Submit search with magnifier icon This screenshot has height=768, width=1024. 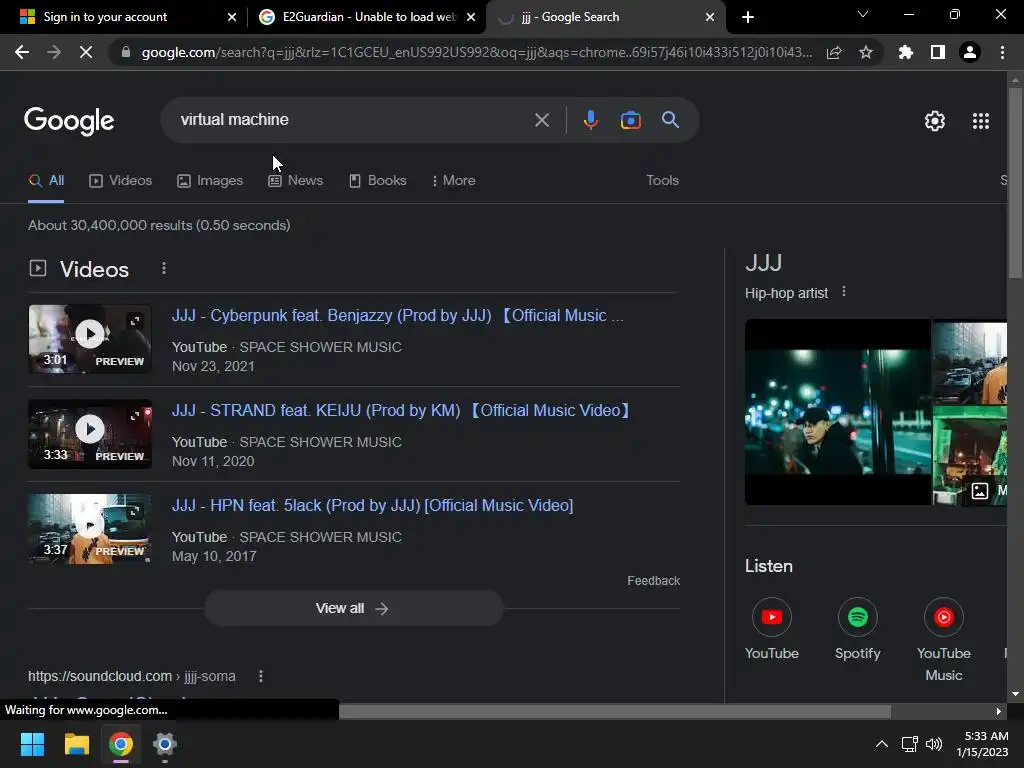click(670, 120)
